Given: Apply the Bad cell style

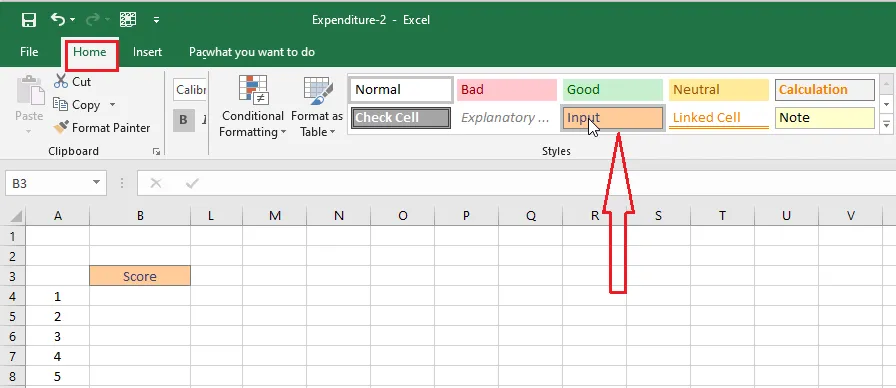Looking at the screenshot, I should point(507,90).
